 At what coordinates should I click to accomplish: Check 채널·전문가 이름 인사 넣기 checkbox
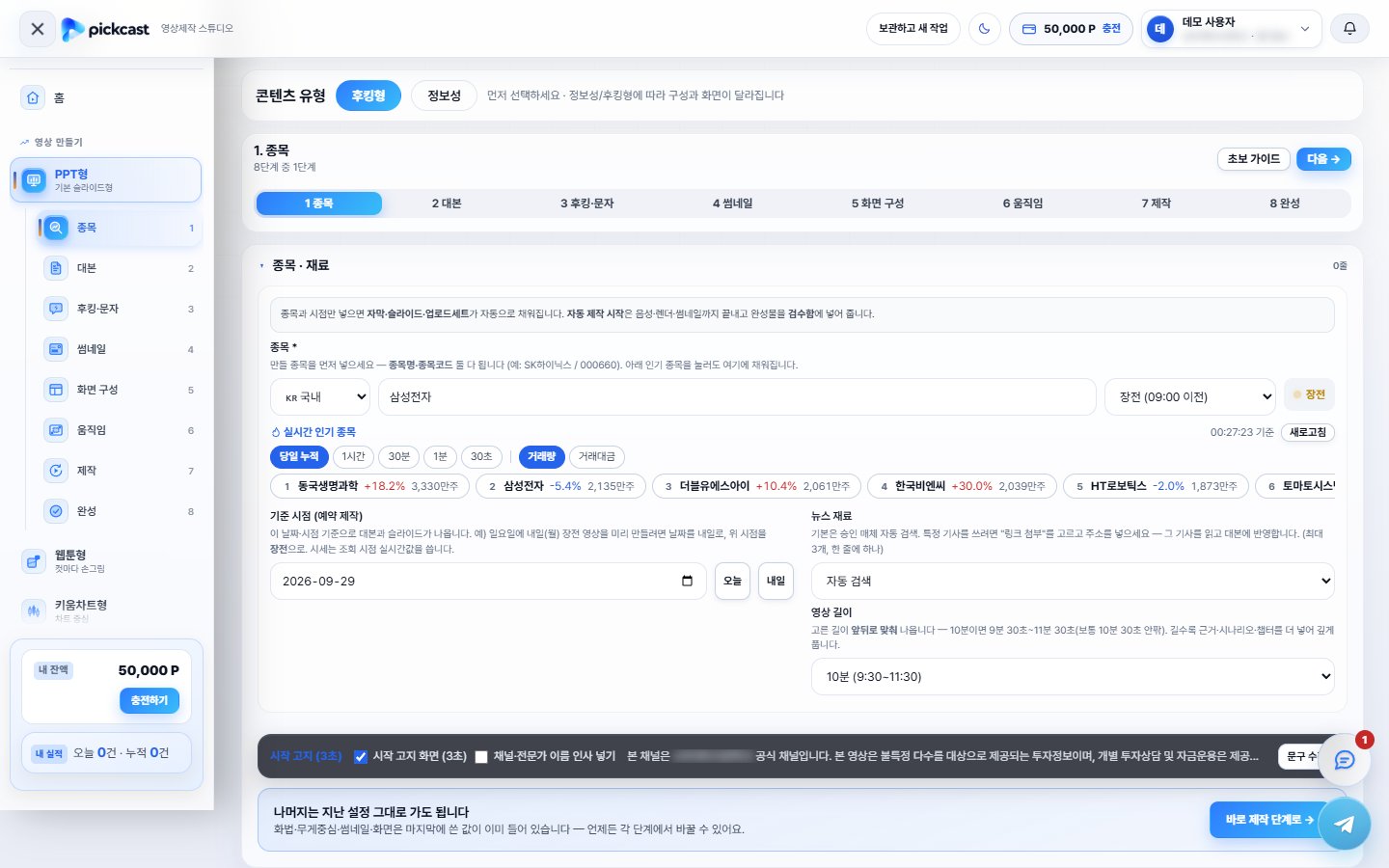[481, 757]
